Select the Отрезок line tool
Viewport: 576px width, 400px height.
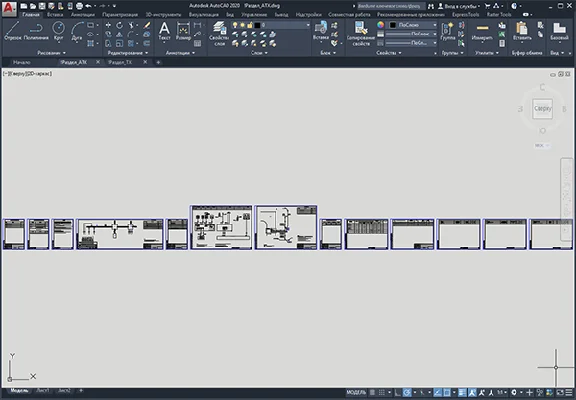(x=12, y=31)
